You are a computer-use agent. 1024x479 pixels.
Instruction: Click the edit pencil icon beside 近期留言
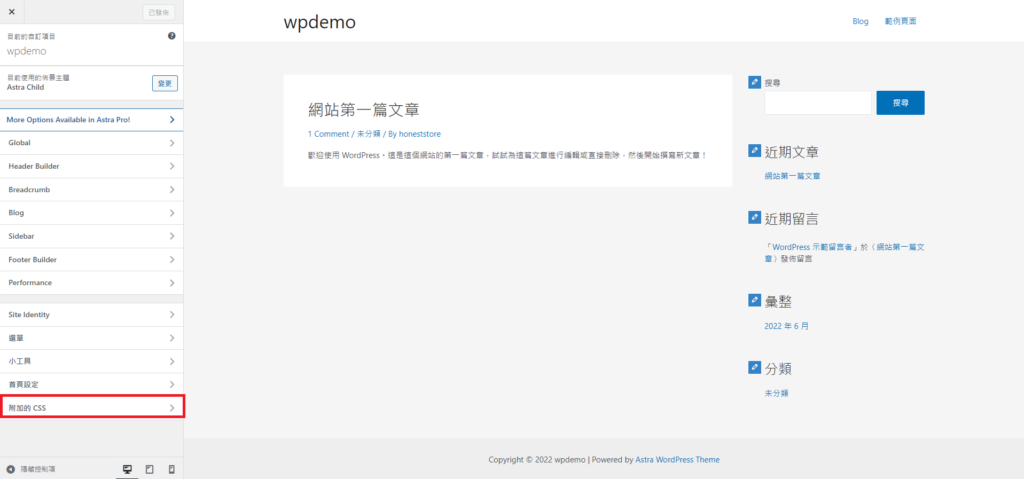[x=754, y=217]
